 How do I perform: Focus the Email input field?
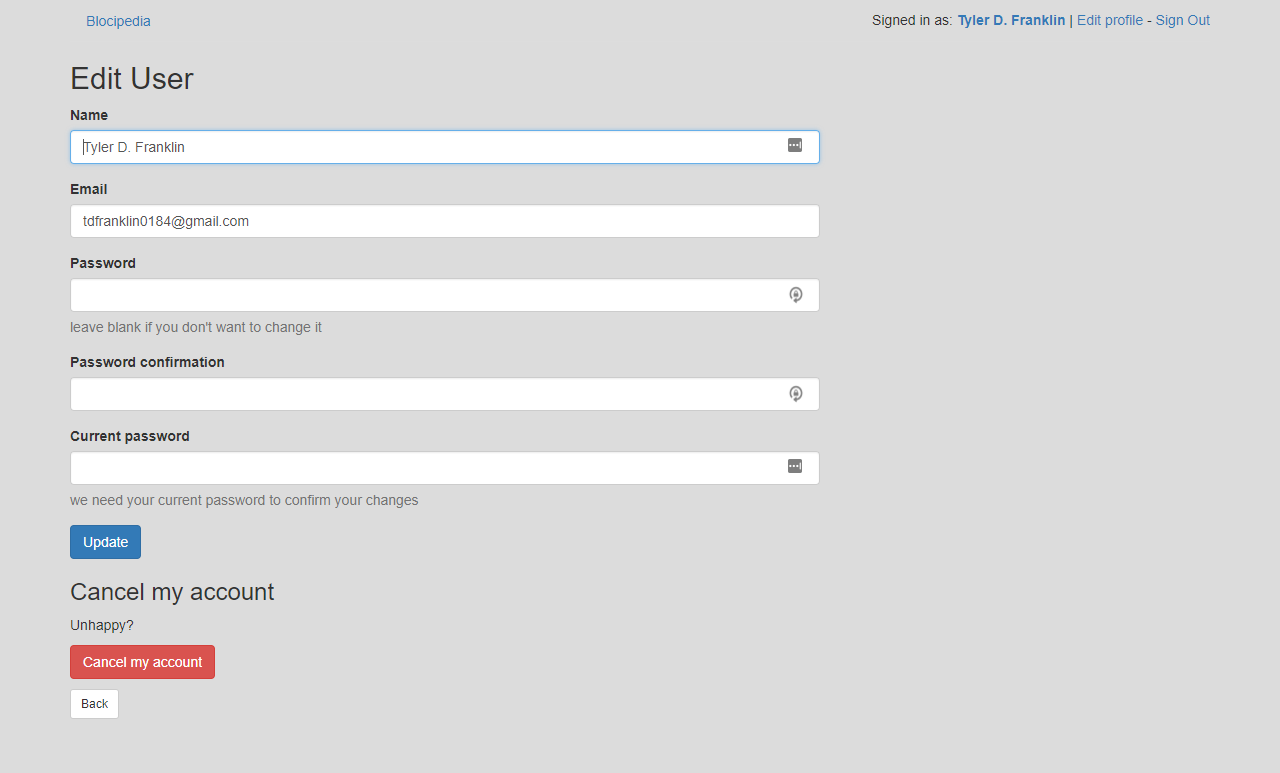pyautogui.click(x=445, y=221)
